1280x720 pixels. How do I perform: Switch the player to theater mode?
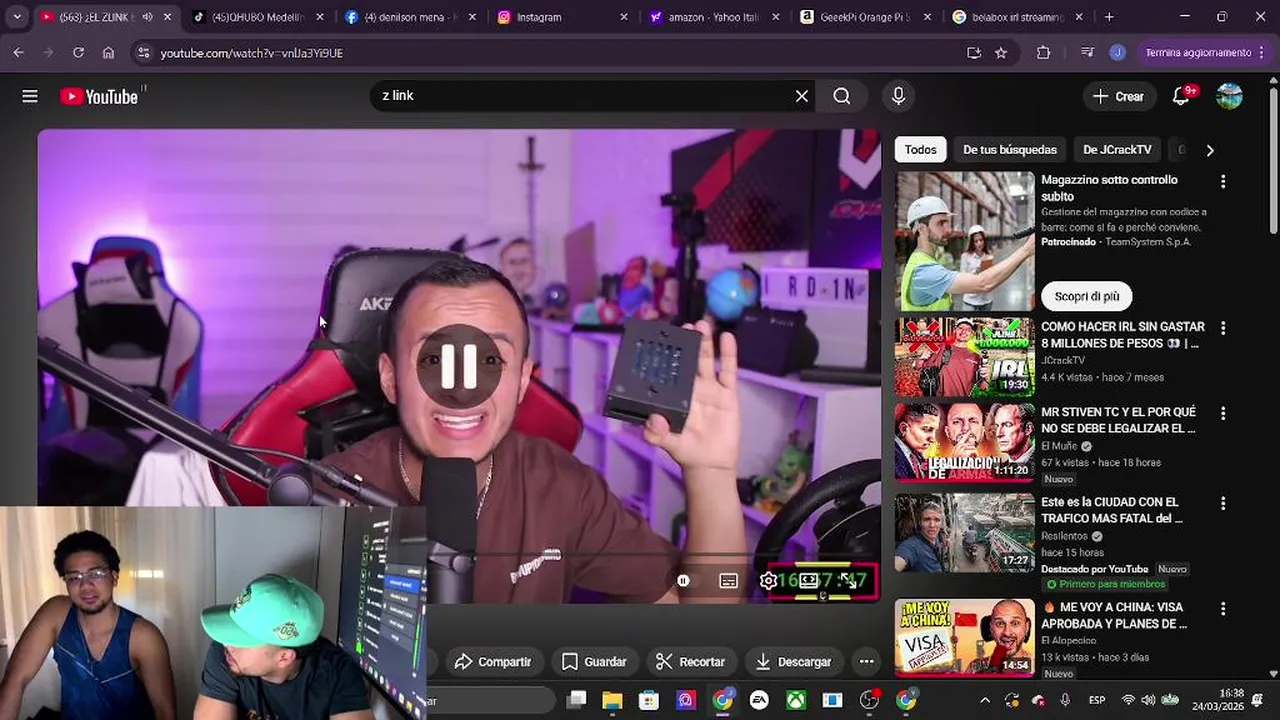click(x=808, y=581)
